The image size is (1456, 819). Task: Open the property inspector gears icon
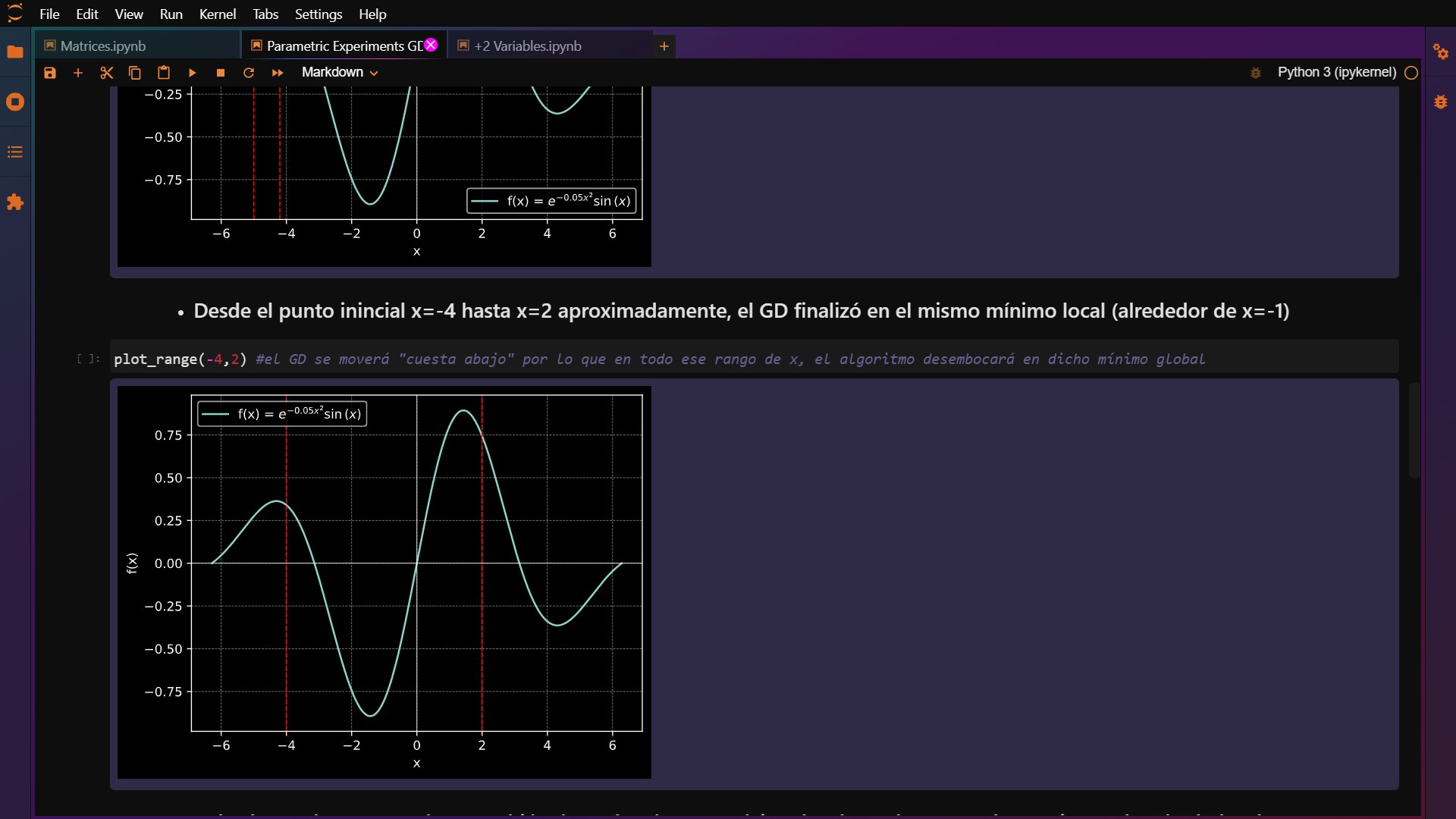[x=1441, y=52]
